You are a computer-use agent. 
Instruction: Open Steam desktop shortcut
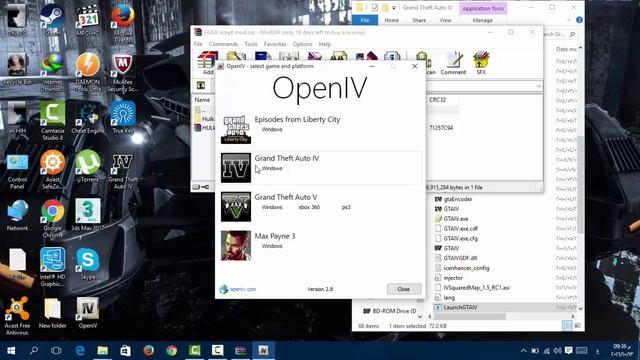52,20
